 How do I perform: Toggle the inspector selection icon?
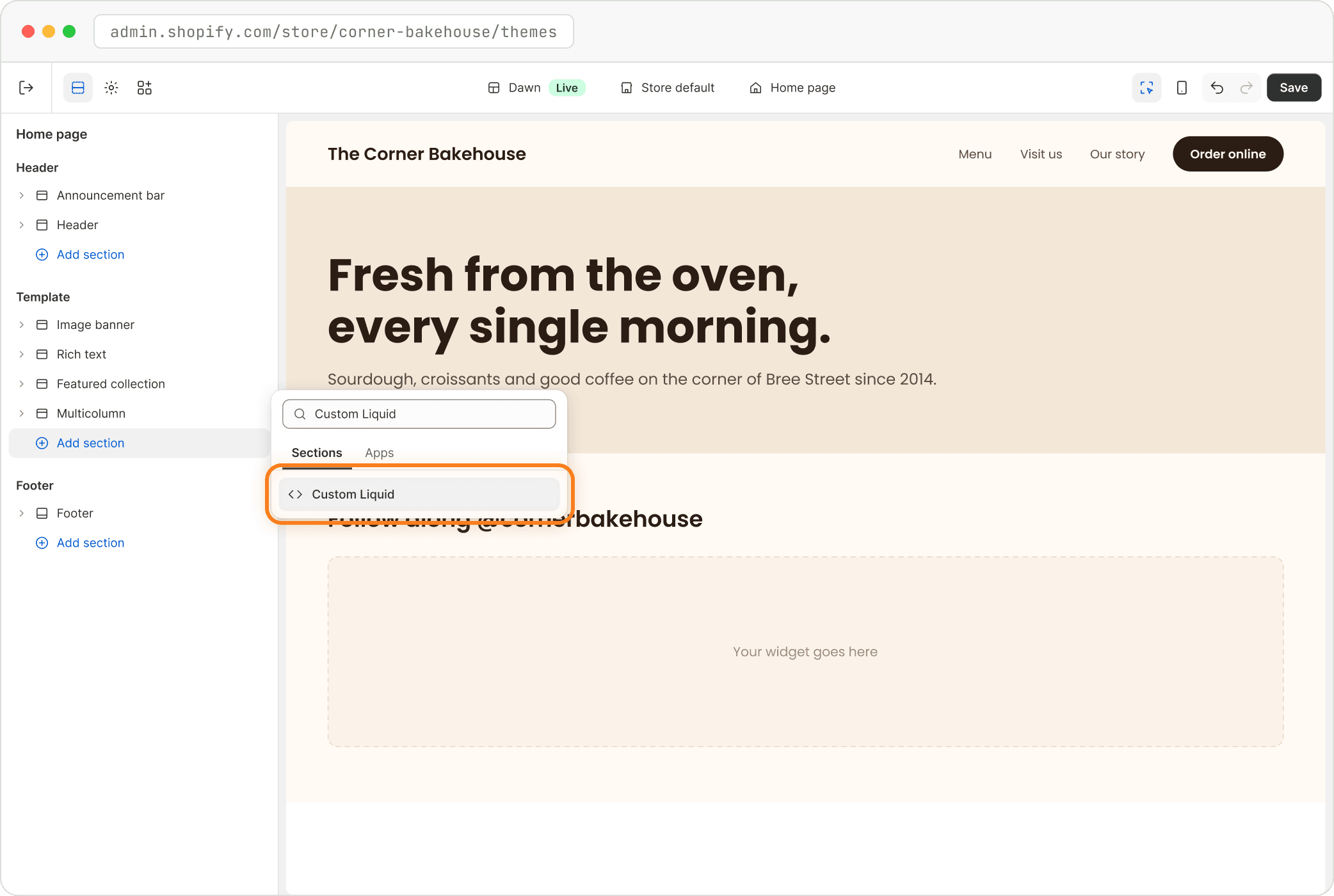pyautogui.click(x=1146, y=88)
